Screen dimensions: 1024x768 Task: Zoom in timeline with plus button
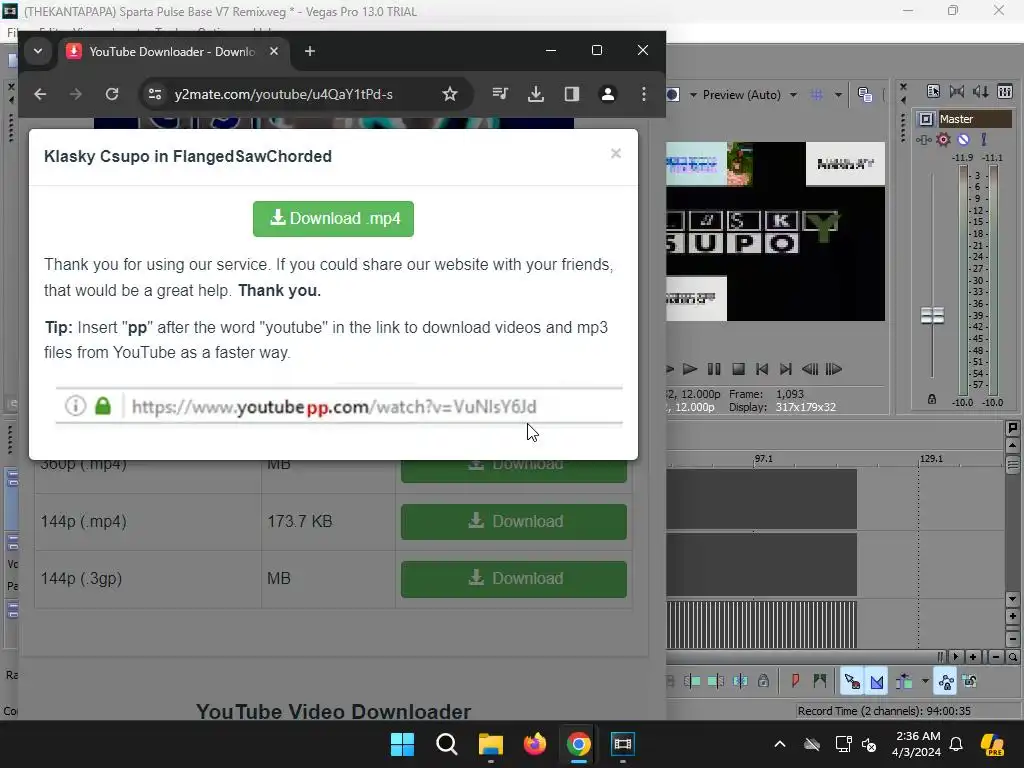pos(973,657)
